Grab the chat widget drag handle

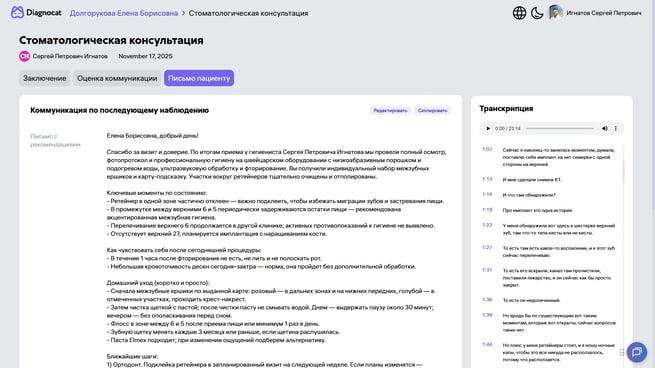point(622,353)
